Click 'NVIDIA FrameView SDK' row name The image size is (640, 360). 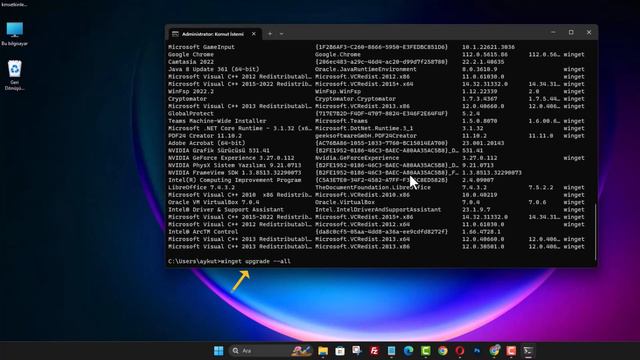click(x=235, y=173)
